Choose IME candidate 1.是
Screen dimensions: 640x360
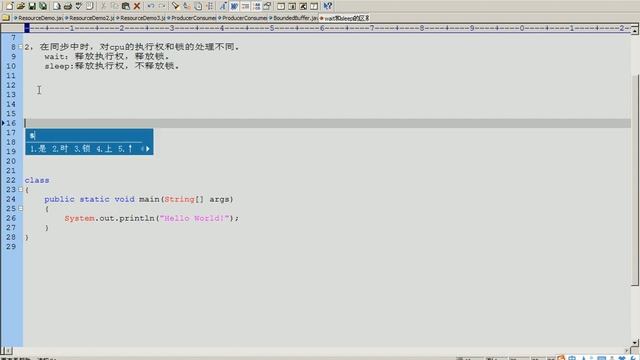click(38, 149)
